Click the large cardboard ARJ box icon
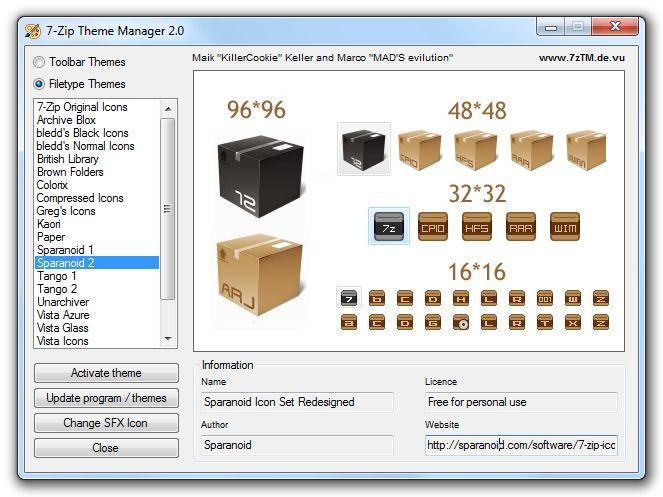 tap(260, 275)
